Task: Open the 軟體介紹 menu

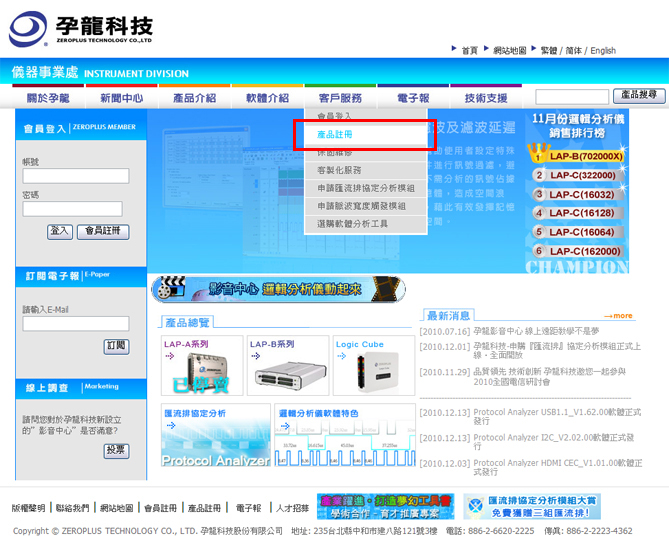Action: 268,98
